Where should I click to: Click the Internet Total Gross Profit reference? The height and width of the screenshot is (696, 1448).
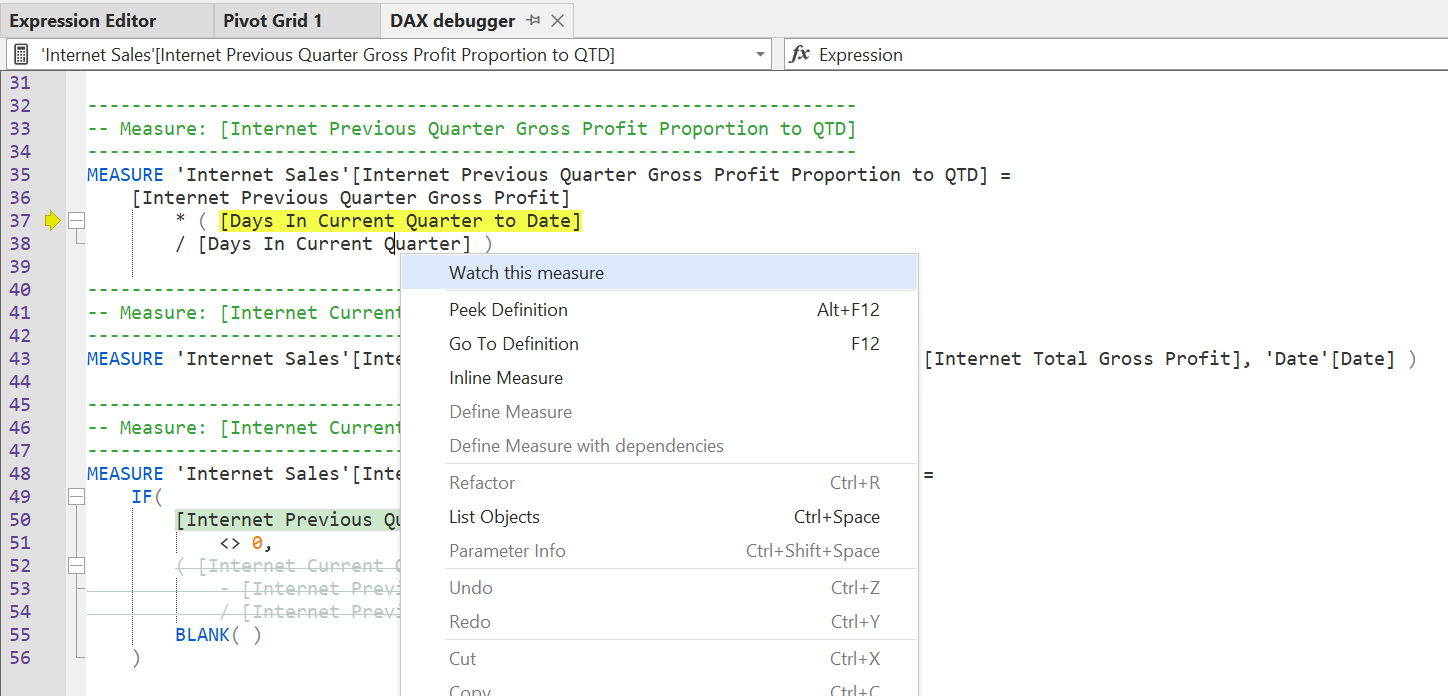point(1081,359)
